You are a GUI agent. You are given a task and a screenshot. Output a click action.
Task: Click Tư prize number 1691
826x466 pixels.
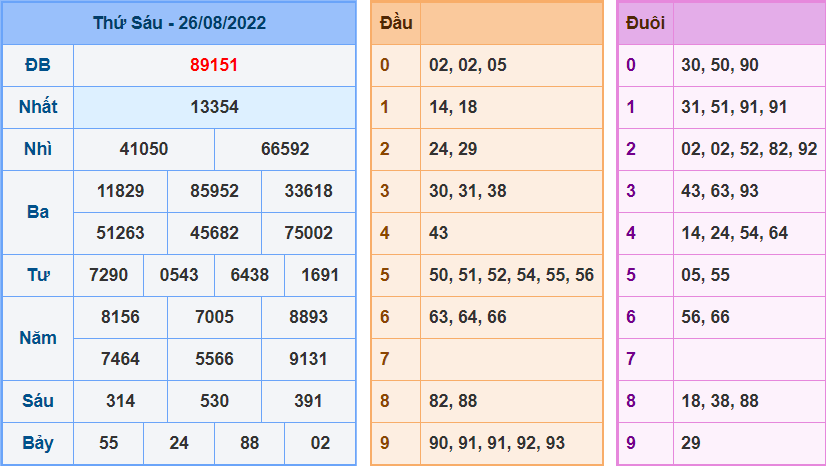click(x=320, y=275)
